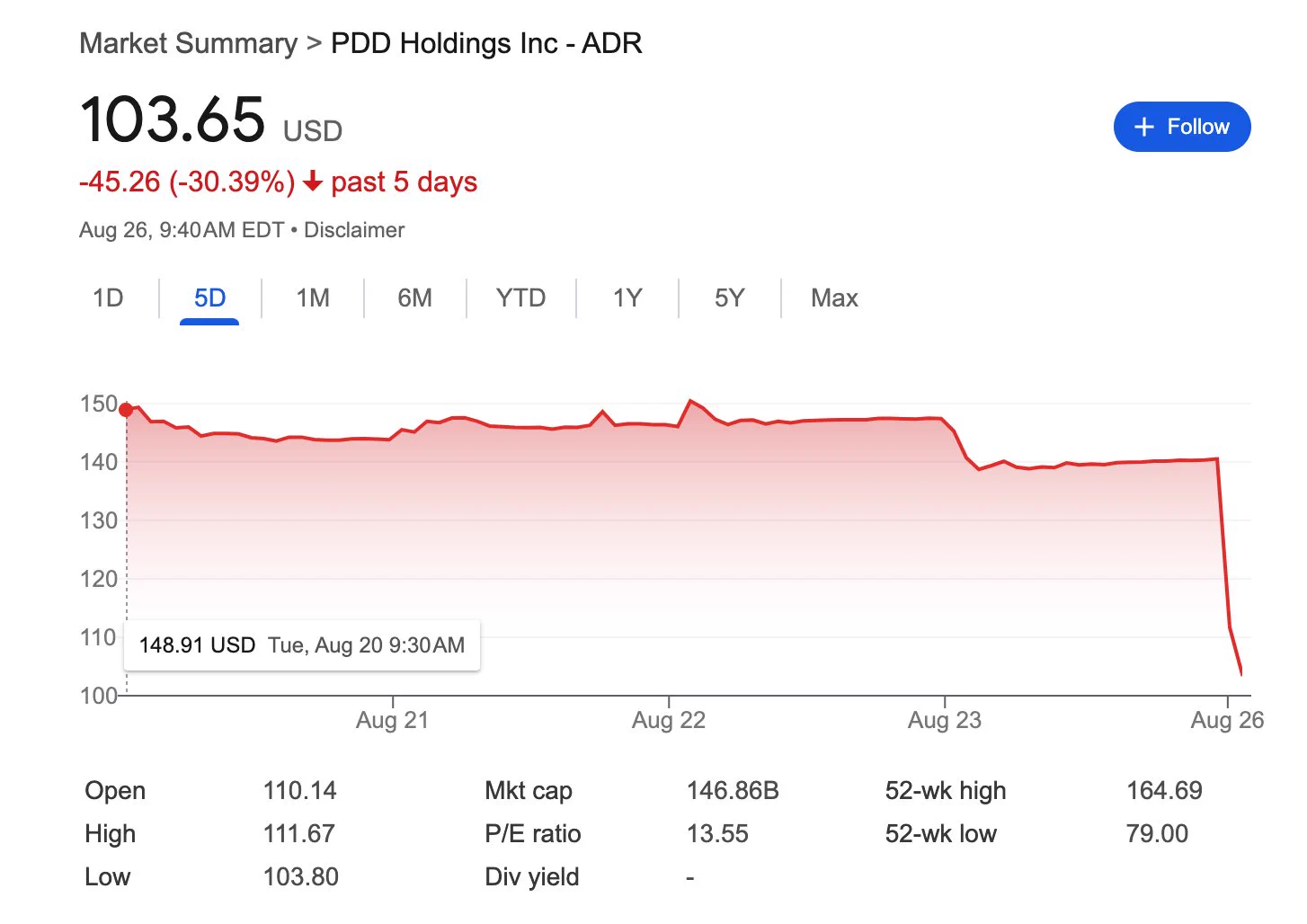1307x924 pixels.
Task: Go to the Market Summary breadcrumb
Action: tap(188, 43)
